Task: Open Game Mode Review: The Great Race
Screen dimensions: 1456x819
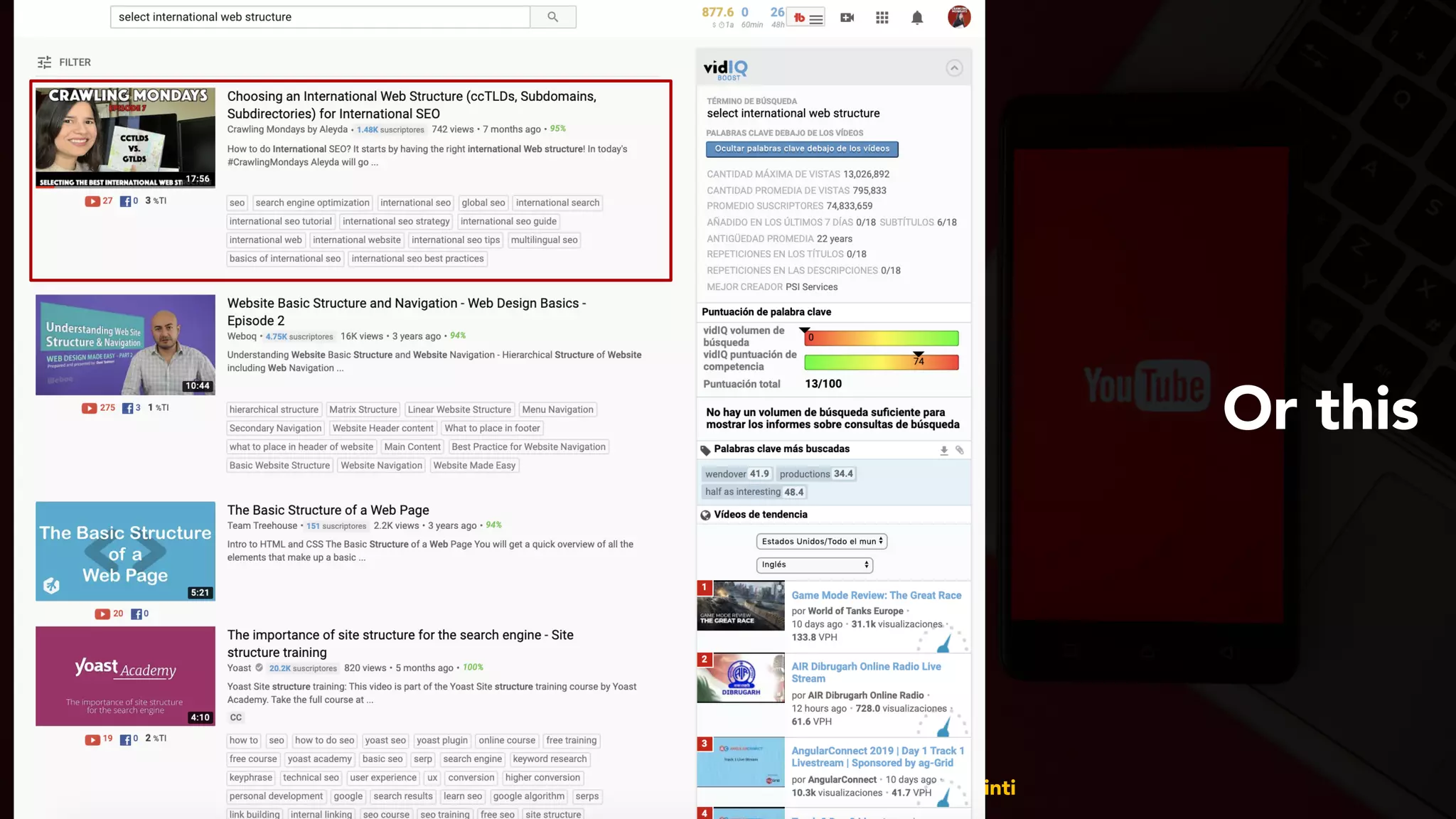Action: (x=877, y=596)
